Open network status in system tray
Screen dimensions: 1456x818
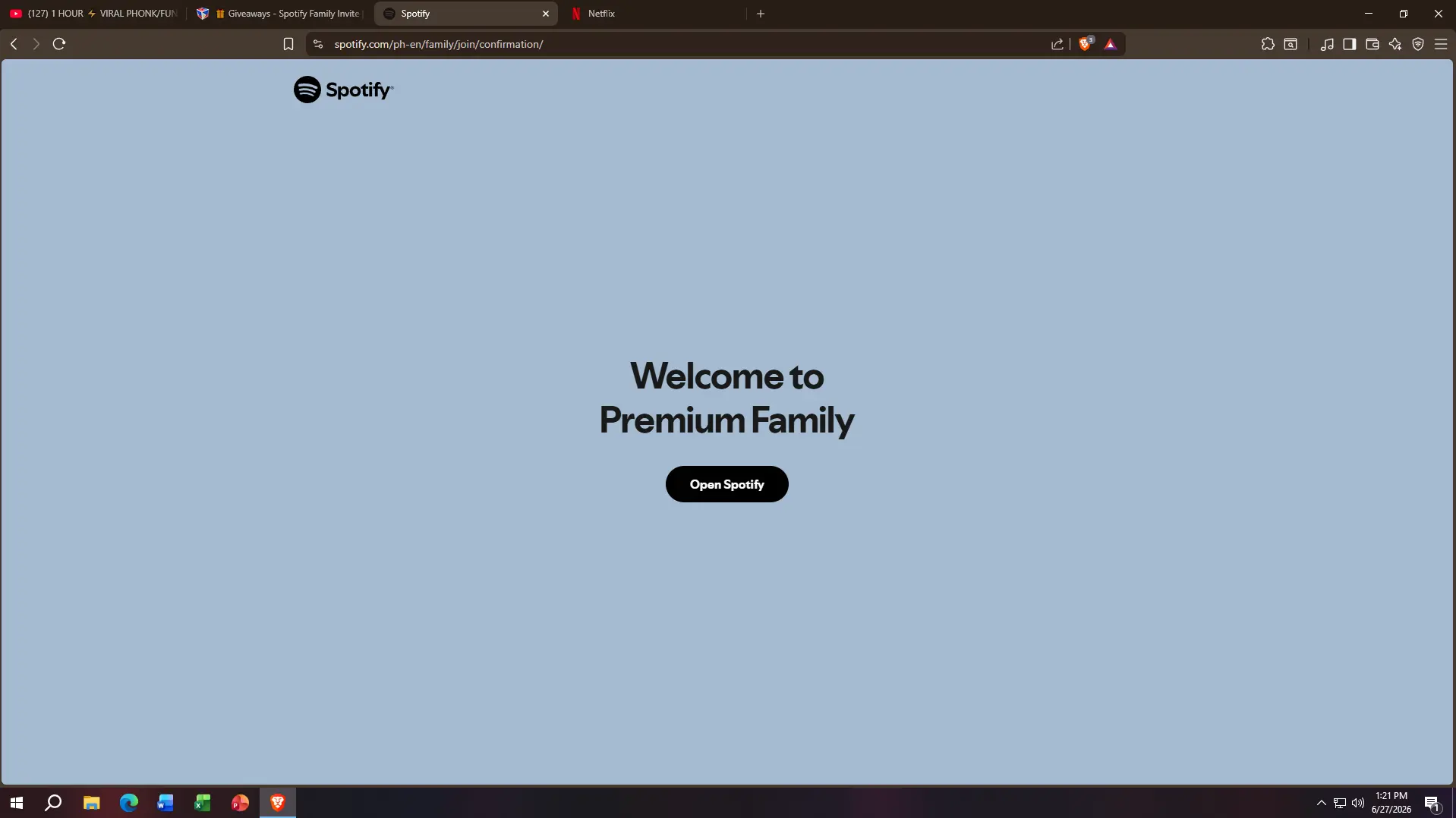coord(1340,803)
